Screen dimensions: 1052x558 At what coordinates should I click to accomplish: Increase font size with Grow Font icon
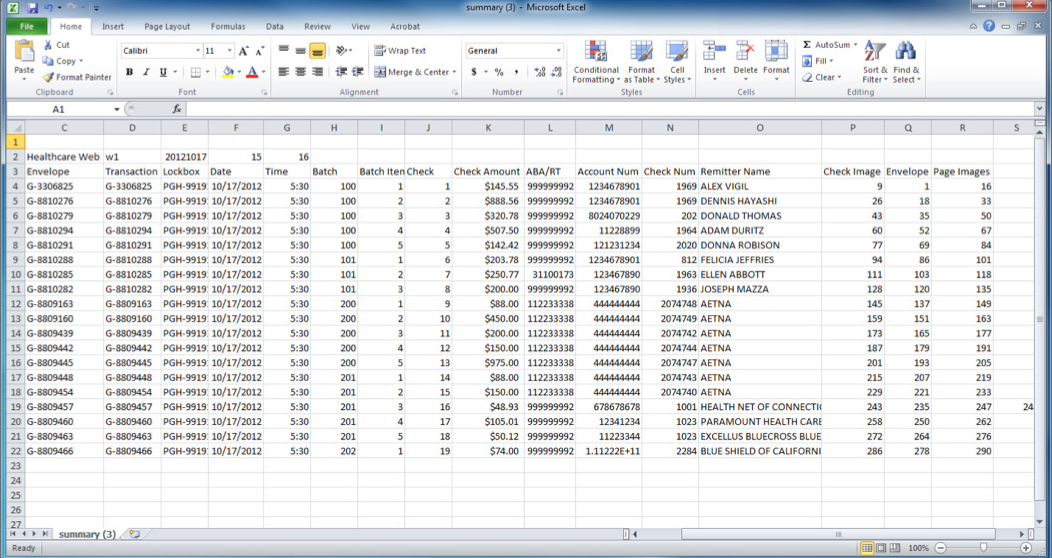tap(244, 51)
